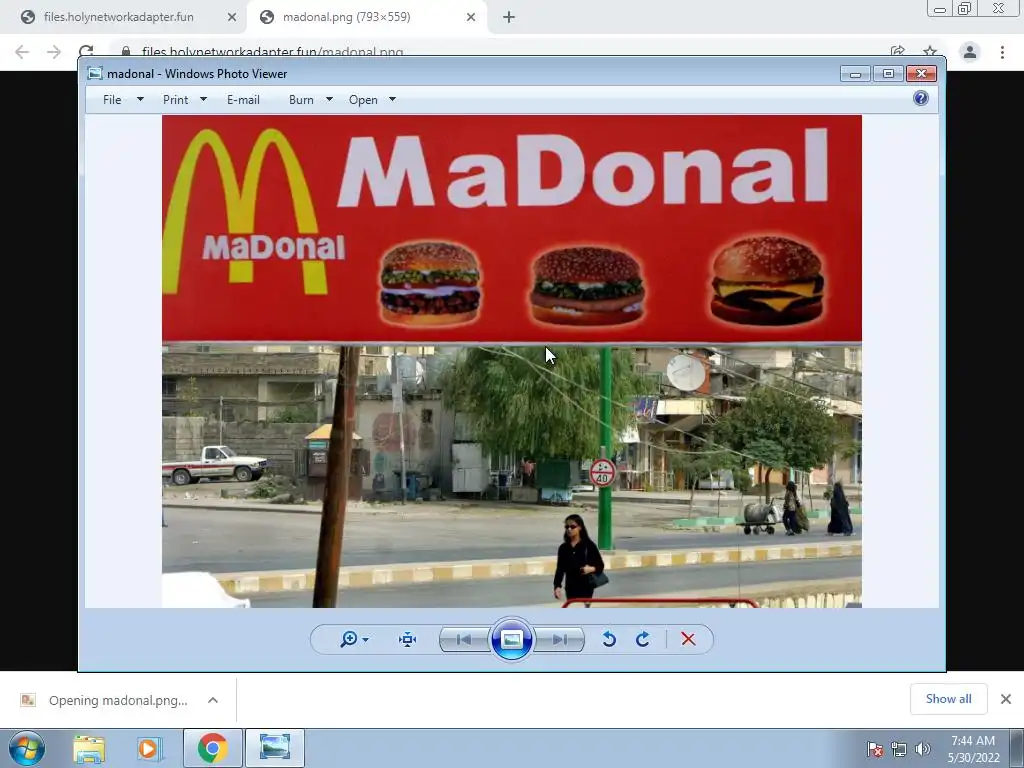Delete the photo with the red X
Image resolution: width=1024 pixels, height=768 pixels.
coord(688,639)
